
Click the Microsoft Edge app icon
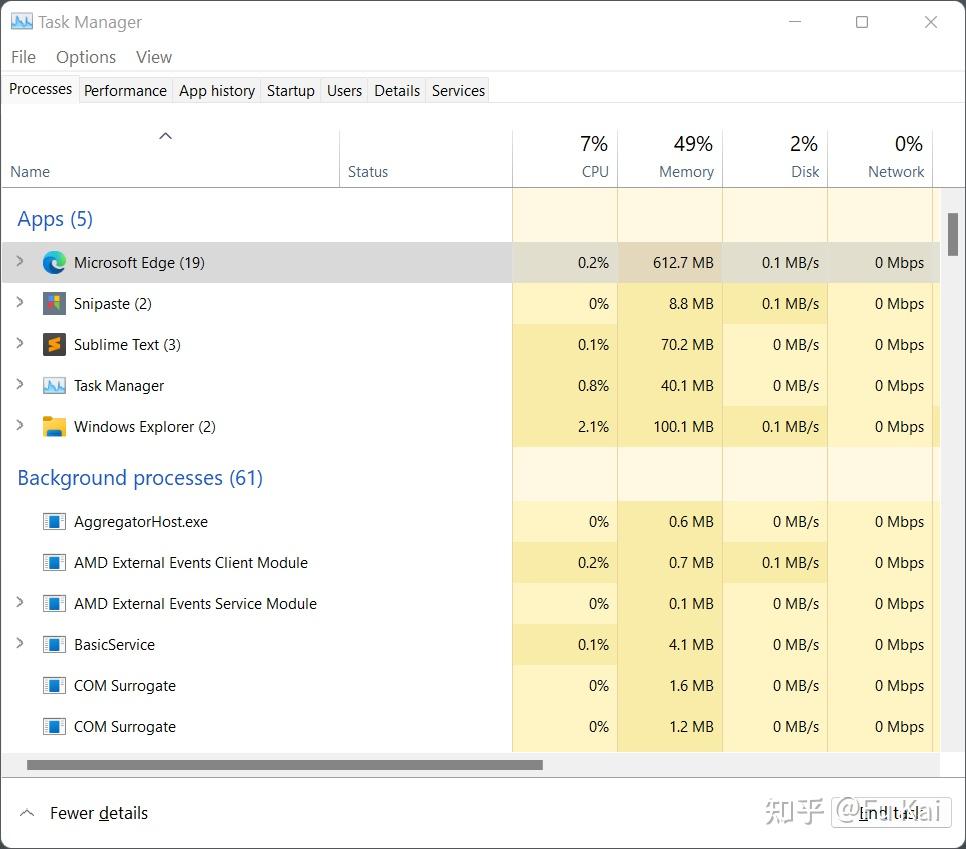54,262
